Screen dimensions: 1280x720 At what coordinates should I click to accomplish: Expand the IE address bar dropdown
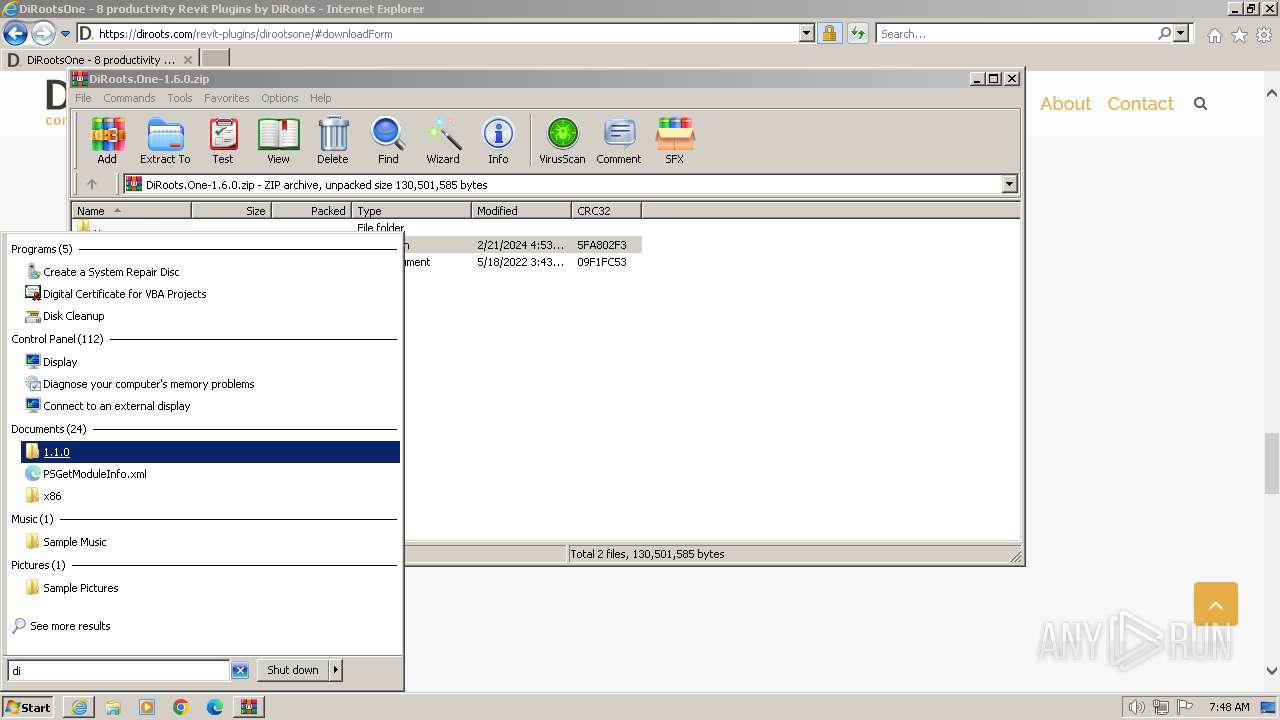click(807, 33)
